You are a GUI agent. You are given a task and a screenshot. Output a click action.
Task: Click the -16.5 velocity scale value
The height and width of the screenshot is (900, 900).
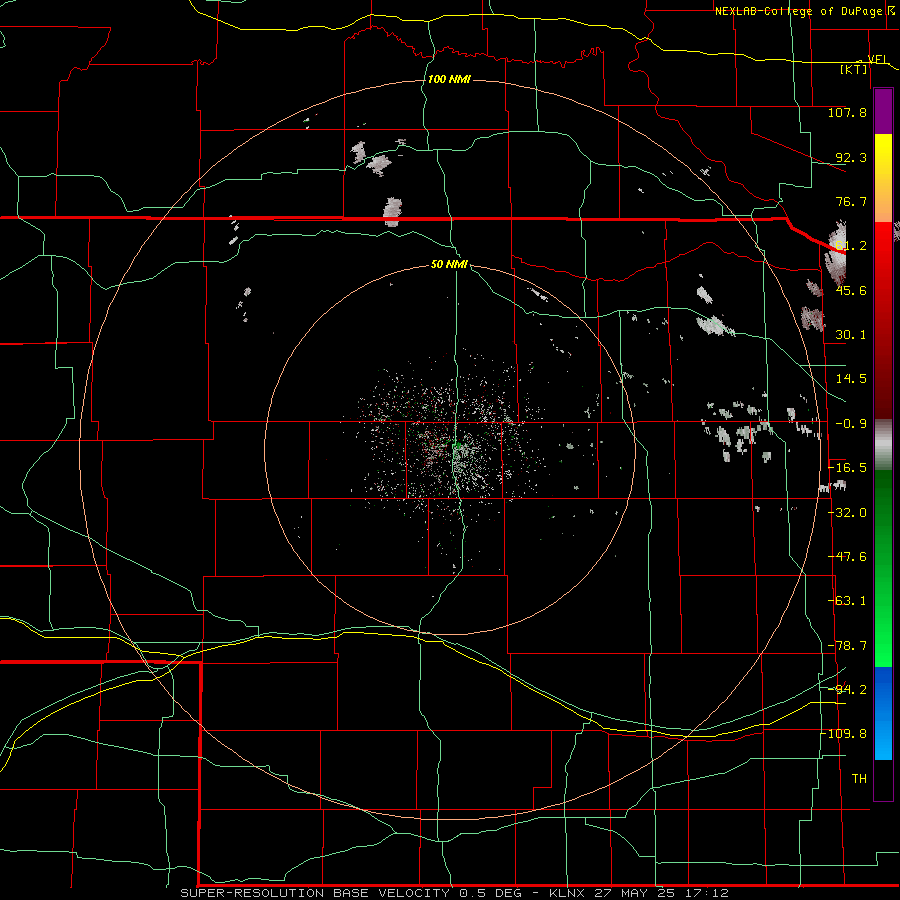tap(847, 468)
